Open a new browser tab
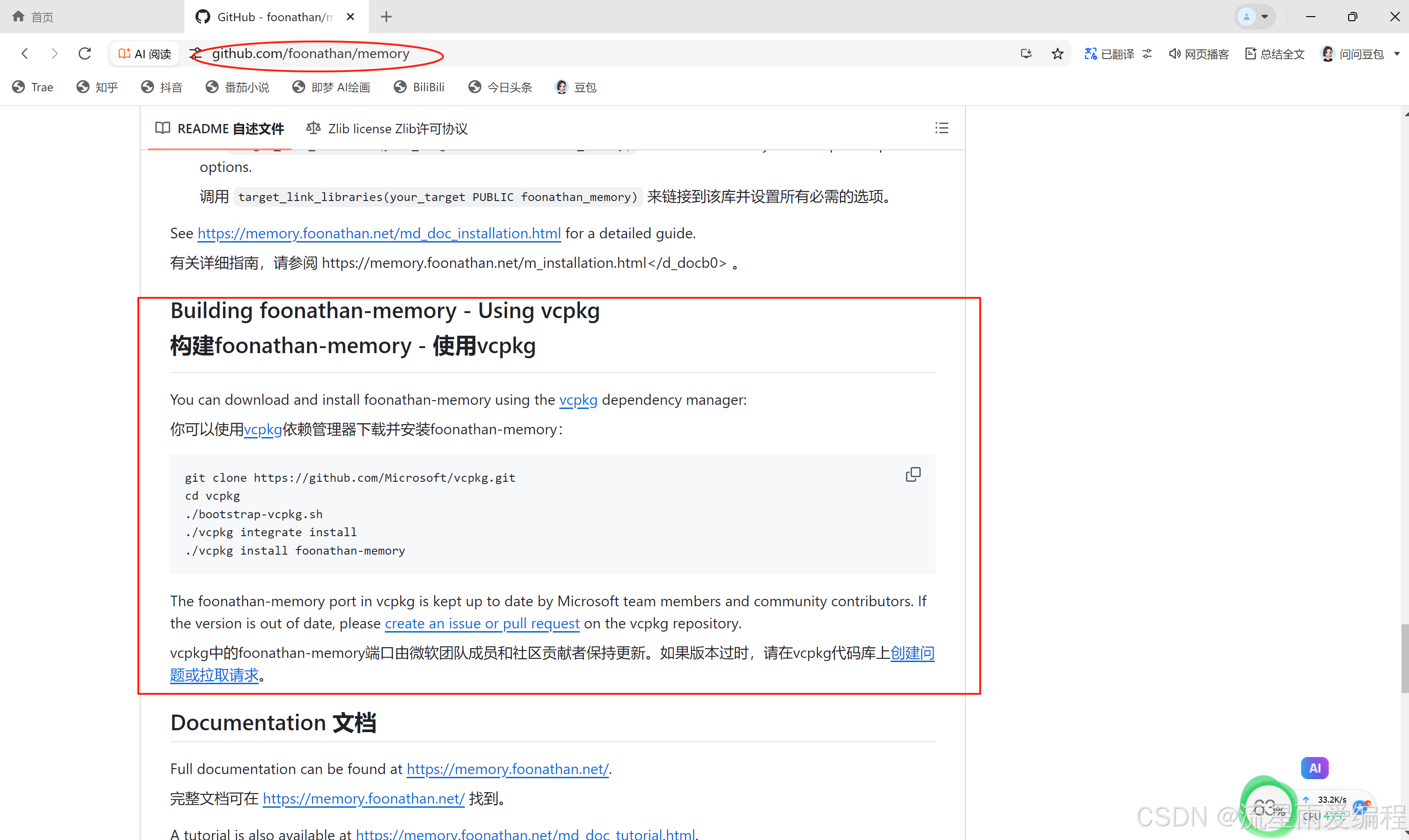1409x840 pixels. tap(386, 17)
